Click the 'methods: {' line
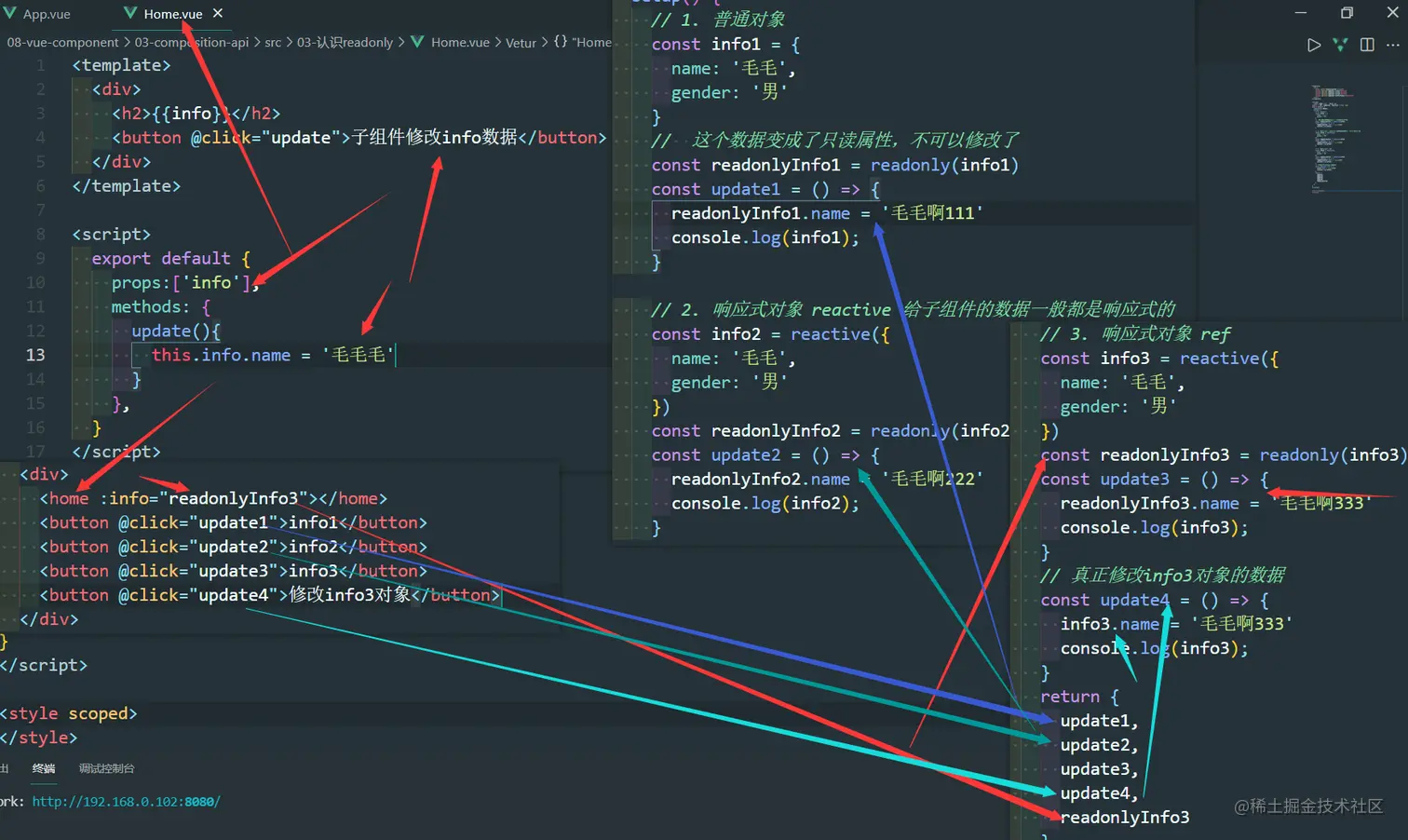The width and height of the screenshot is (1408, 840). click(161, 306)
